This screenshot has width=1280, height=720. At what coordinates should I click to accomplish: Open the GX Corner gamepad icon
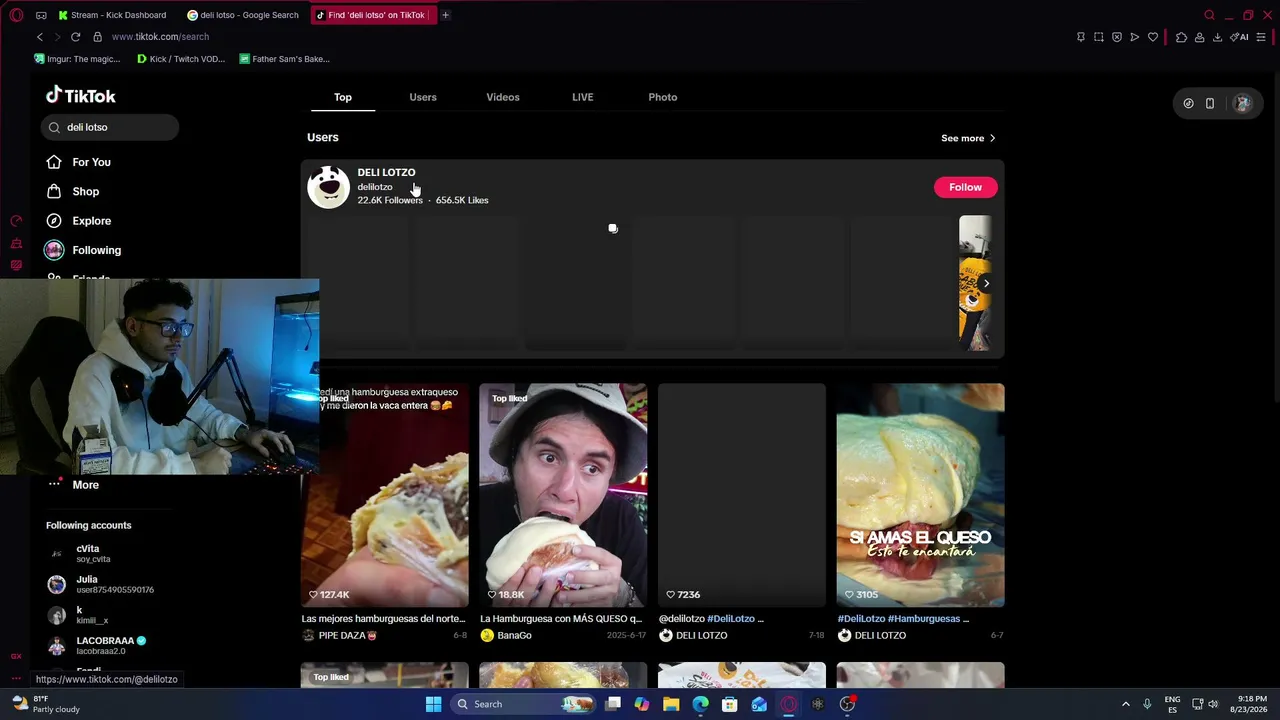(41, 15)
